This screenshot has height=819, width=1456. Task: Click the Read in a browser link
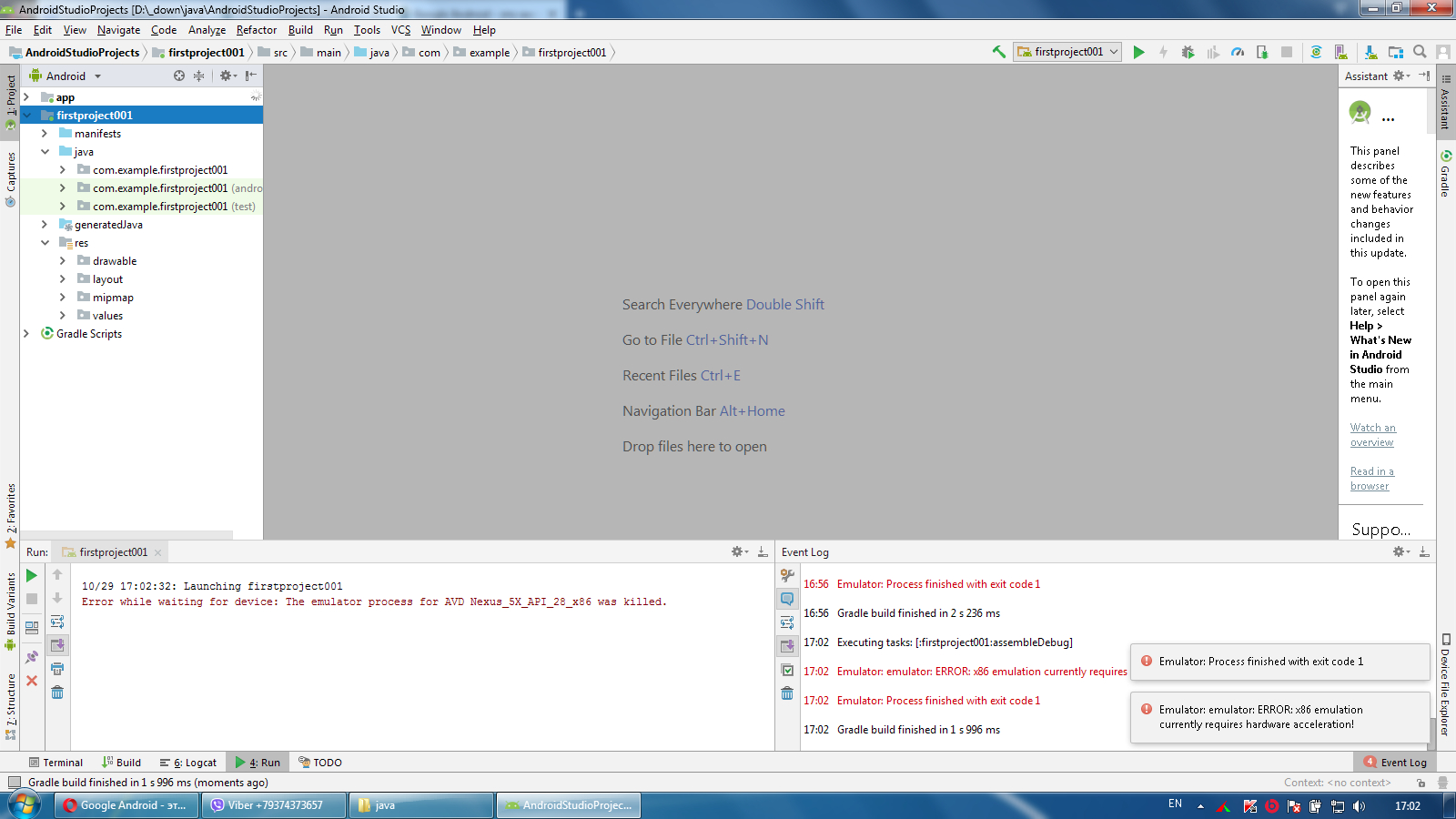click(x=1371, y=479)
